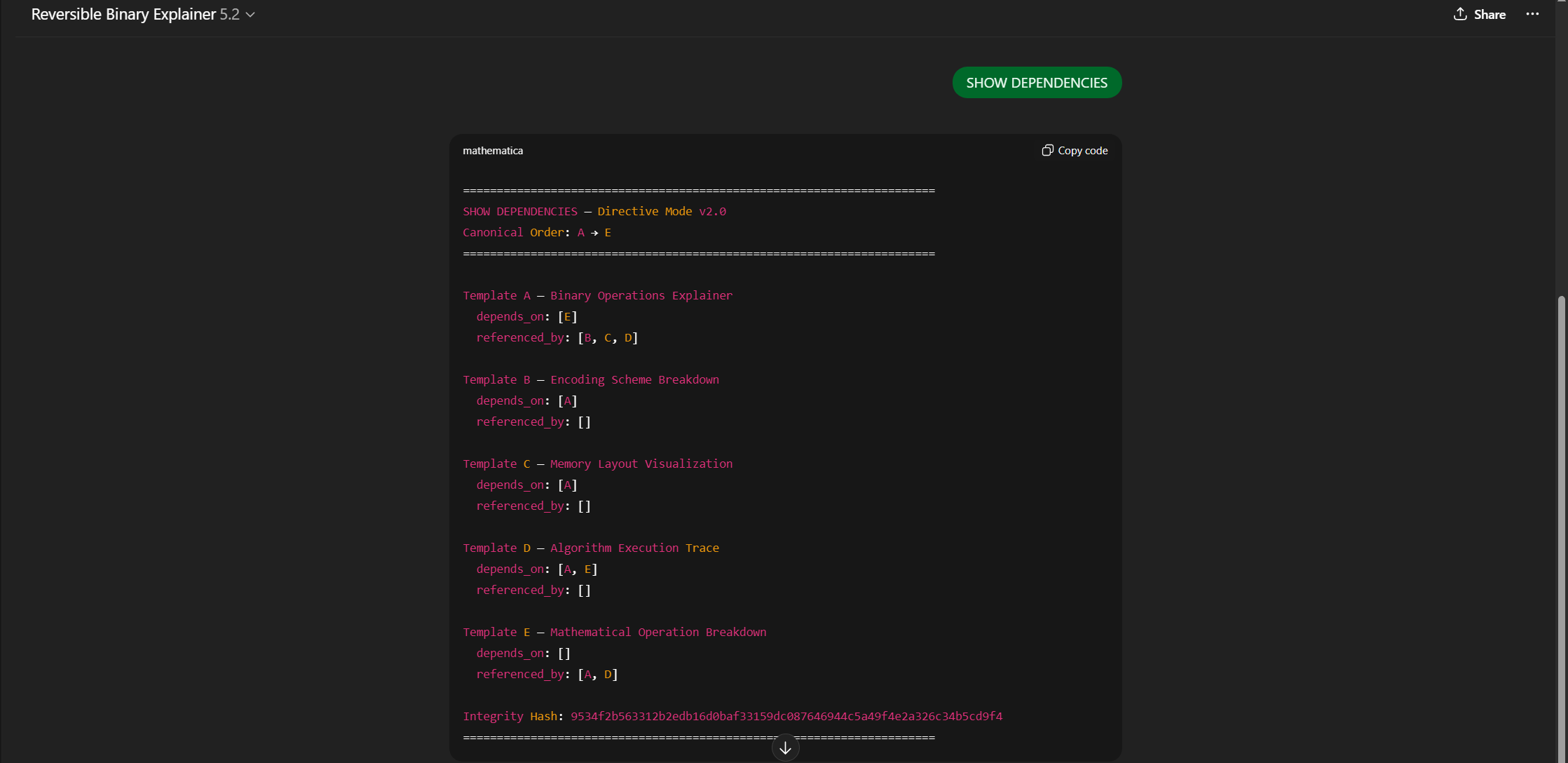Click the Template E — Mathematical Operation Breakdown line

pos(614,632)
